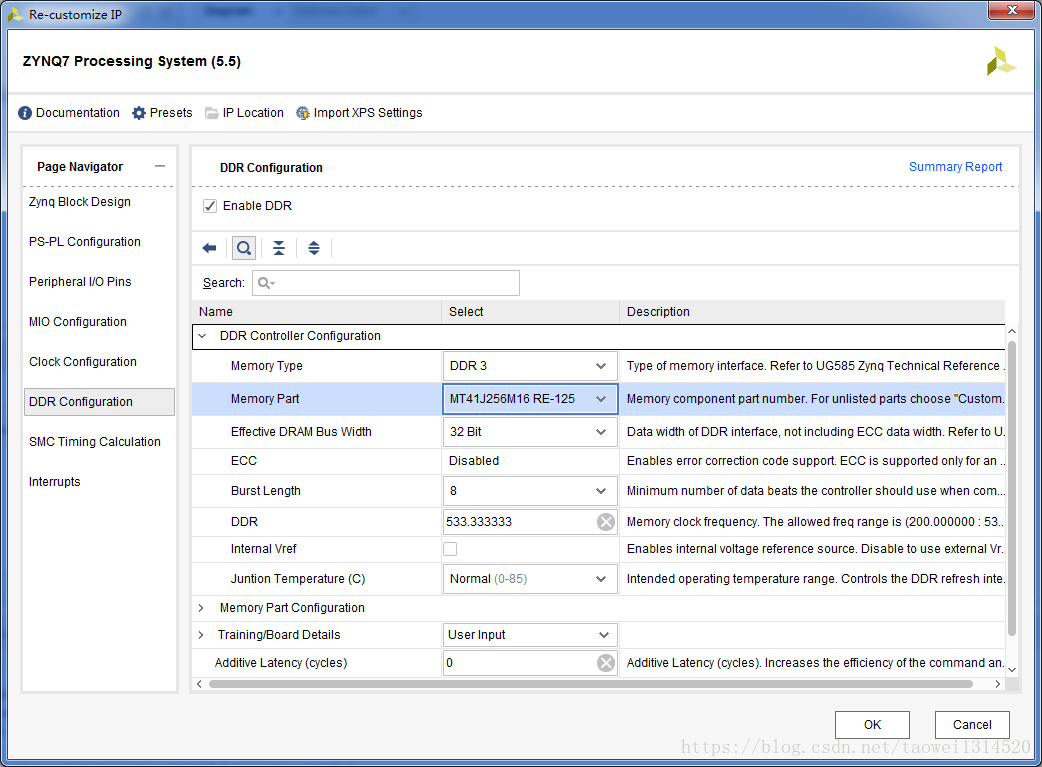Click the Name column header
1042x767 pixels.
(317, 312)
